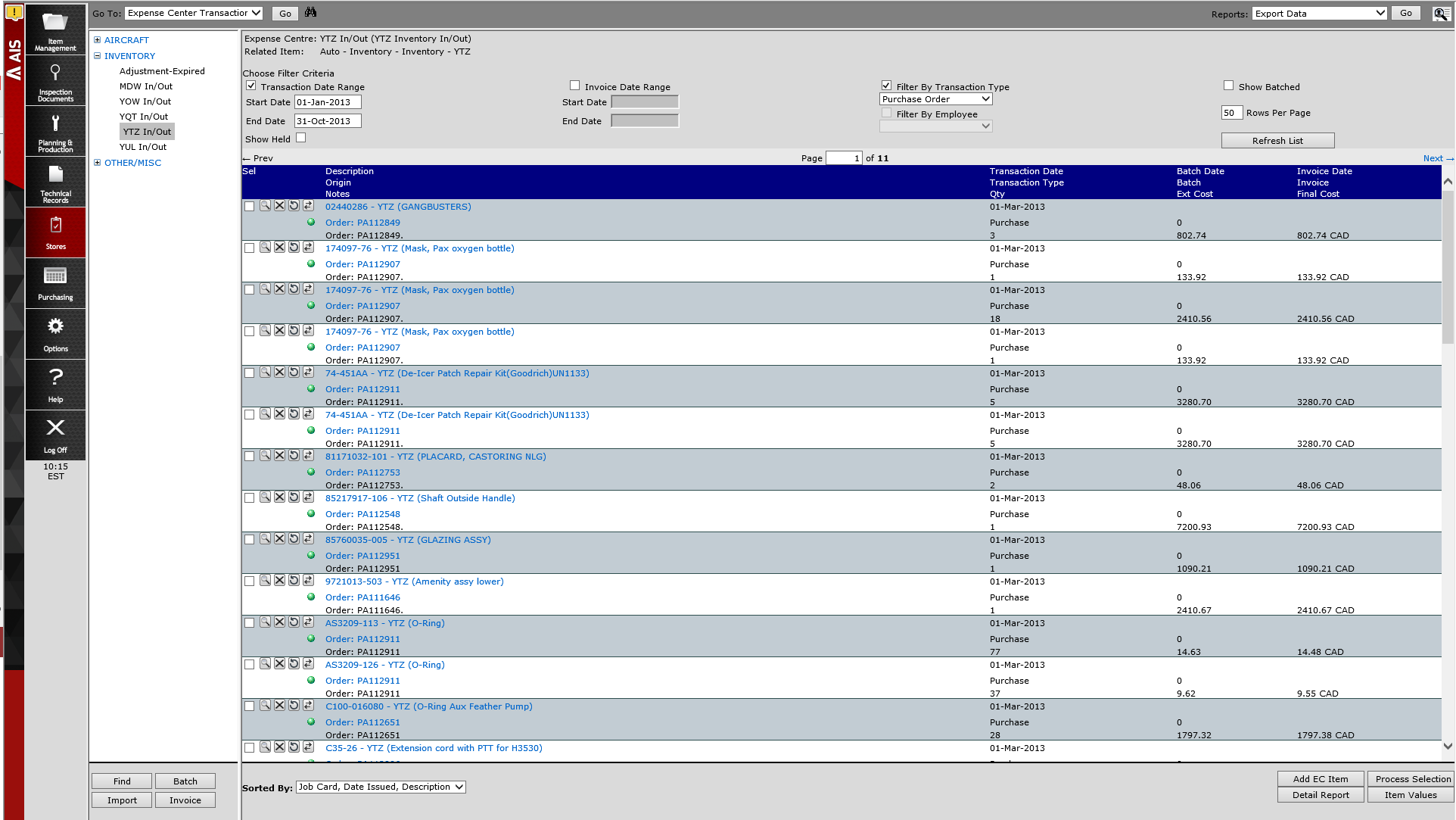Open the Purchasing module
Viewport: 1456px width, 820px height.
(55, 282)
